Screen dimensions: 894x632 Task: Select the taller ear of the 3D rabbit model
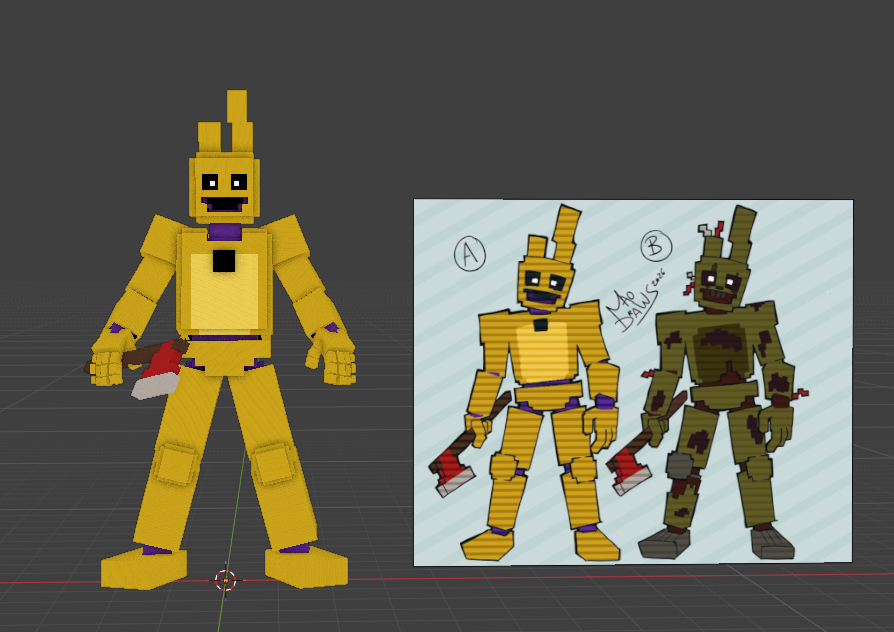pyautogui.click(x=239, y=121)
